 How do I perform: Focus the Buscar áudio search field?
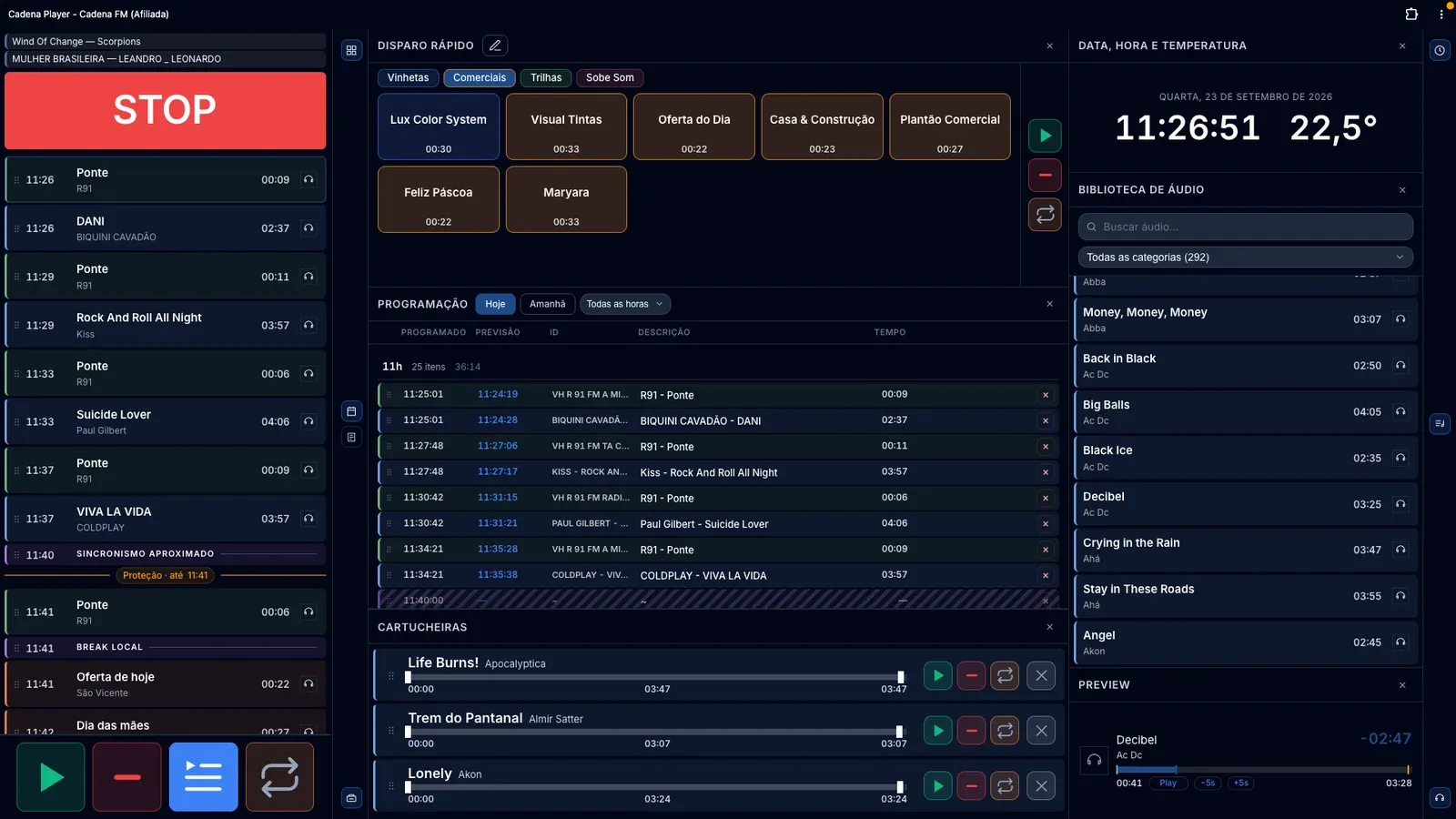(1245, 227)
